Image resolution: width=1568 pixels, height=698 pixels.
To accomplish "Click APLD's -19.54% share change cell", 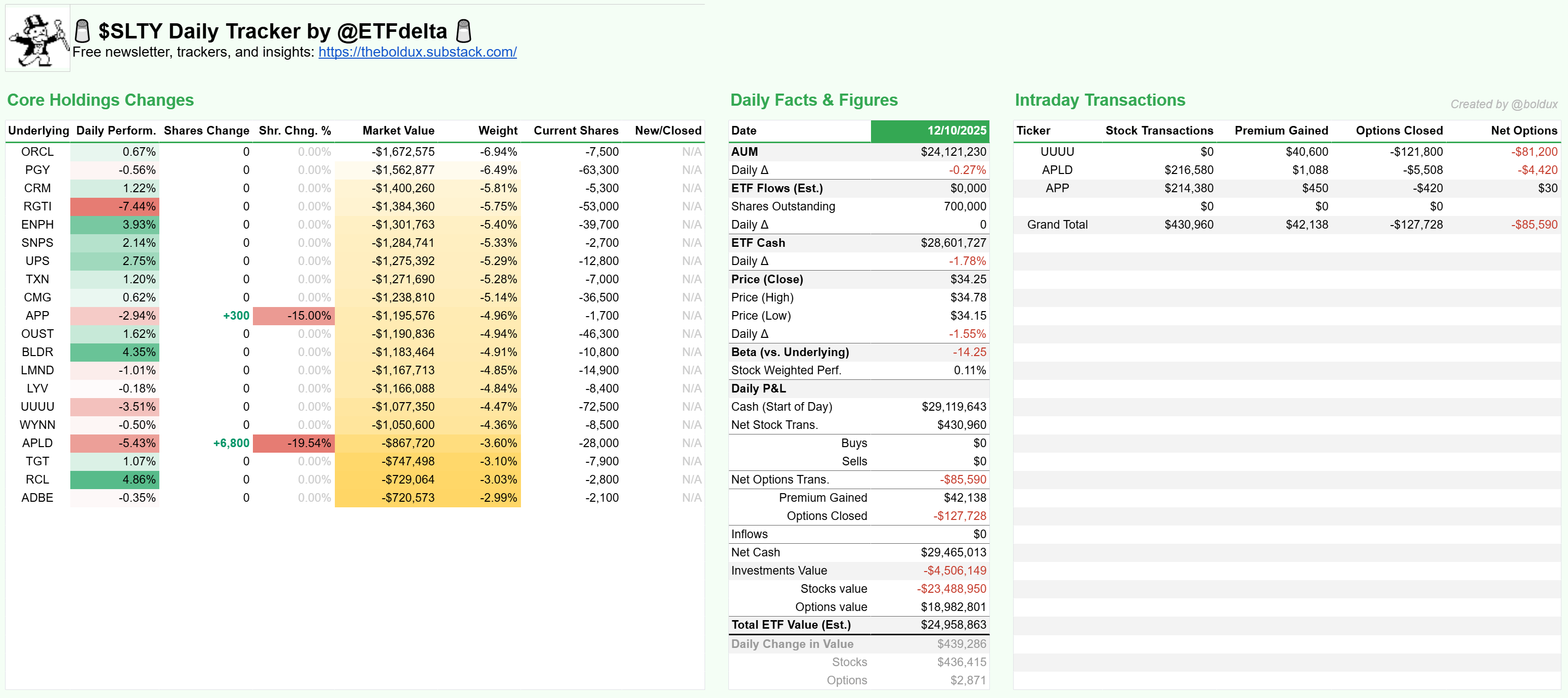I will tap(294, 443).
